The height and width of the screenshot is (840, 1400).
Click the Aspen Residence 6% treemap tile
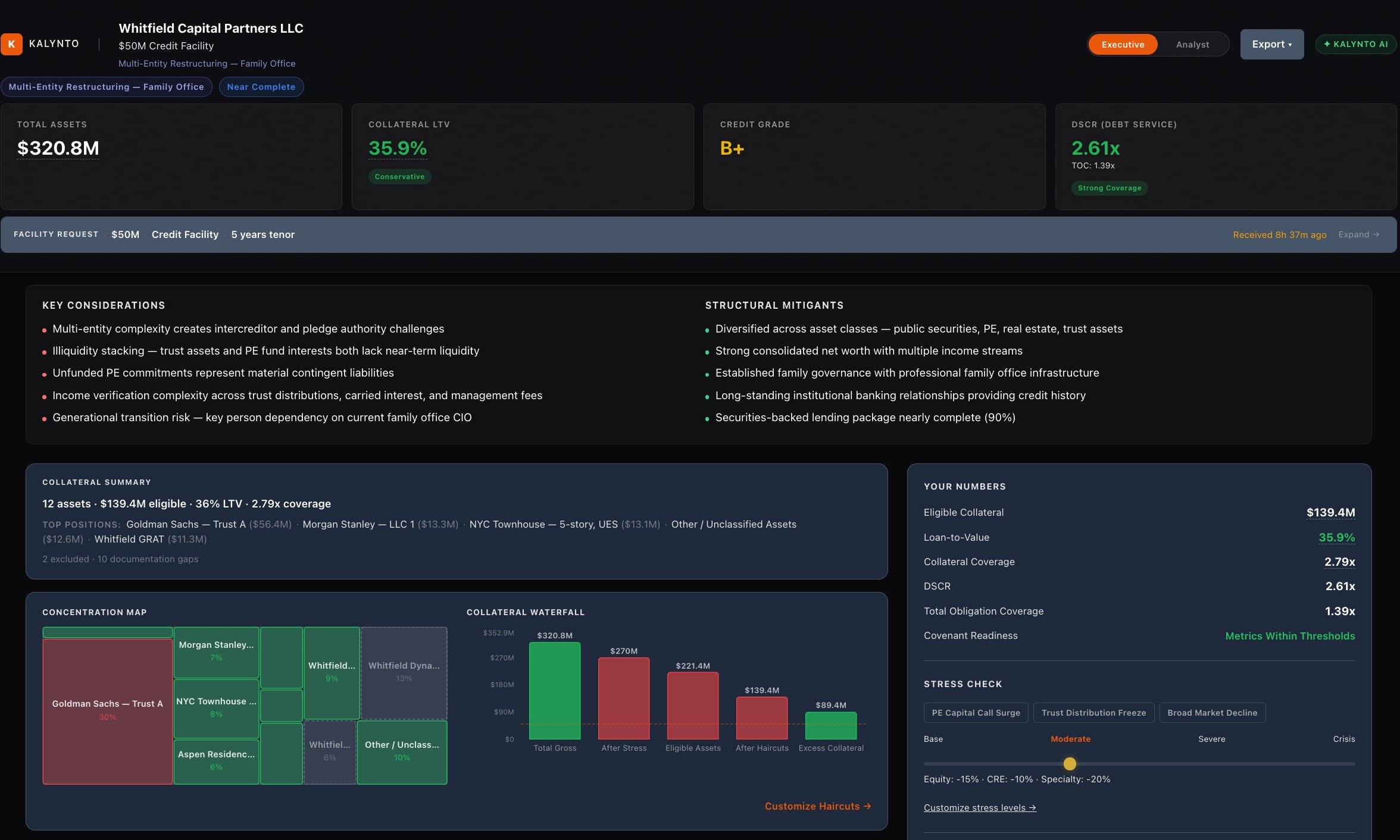216,761
